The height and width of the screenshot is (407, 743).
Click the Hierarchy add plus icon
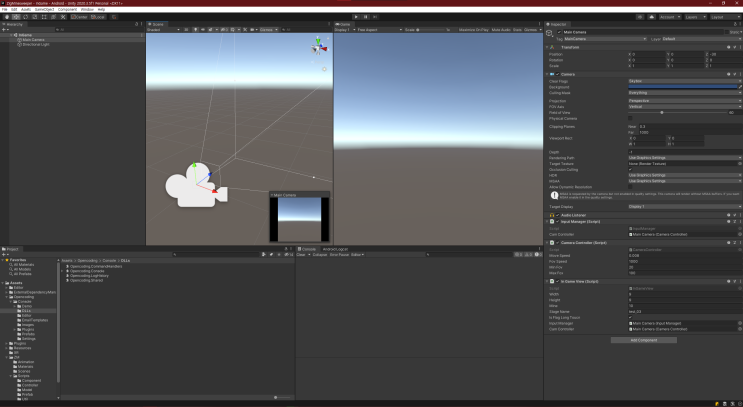pyautogui.click(x=4, y=29)
